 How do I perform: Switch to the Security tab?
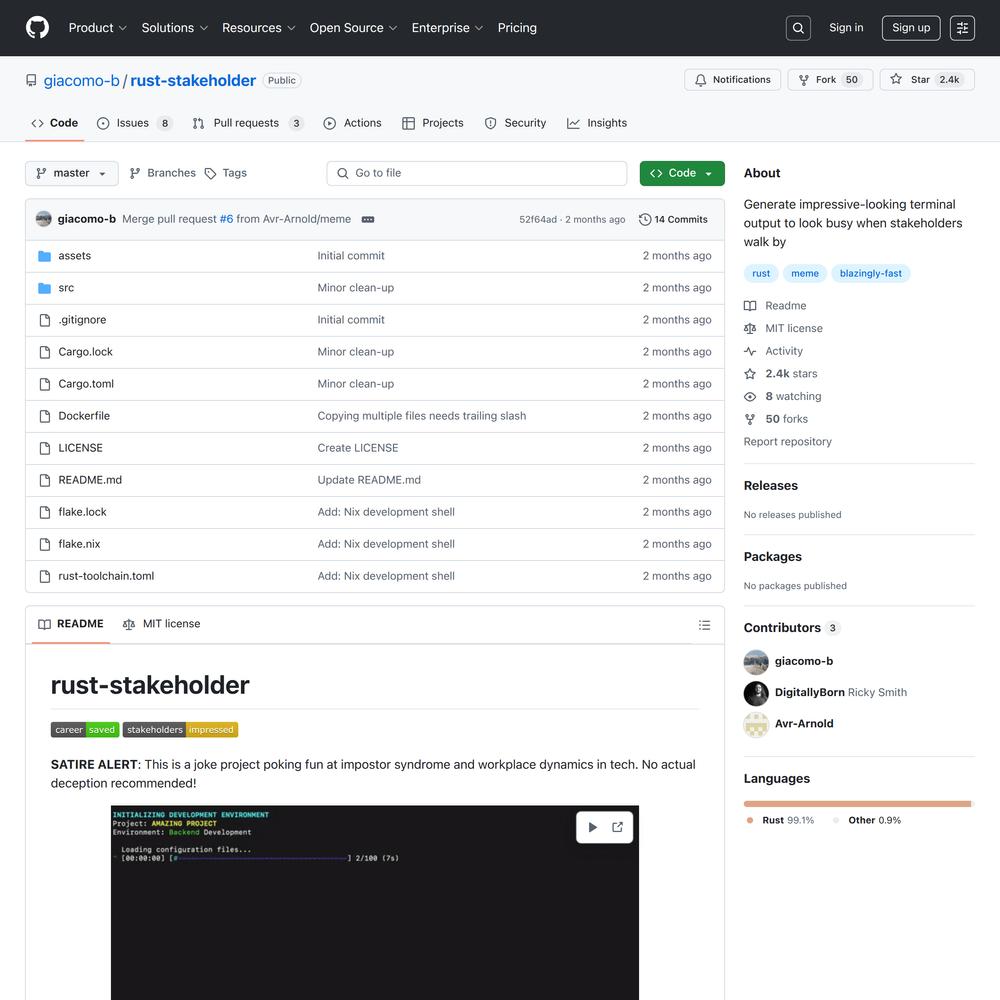tap(515, 123)
